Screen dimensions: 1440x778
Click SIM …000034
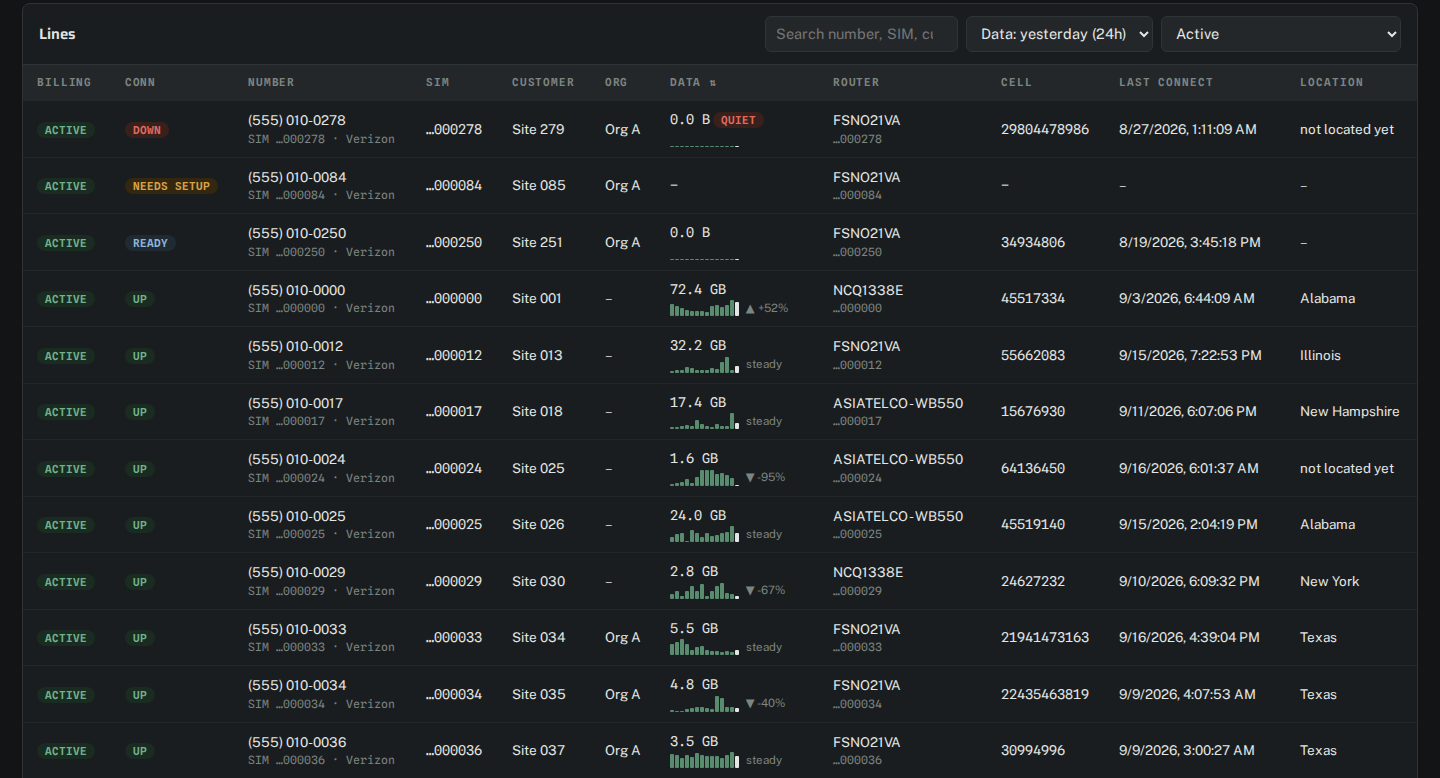coord(454,694)
